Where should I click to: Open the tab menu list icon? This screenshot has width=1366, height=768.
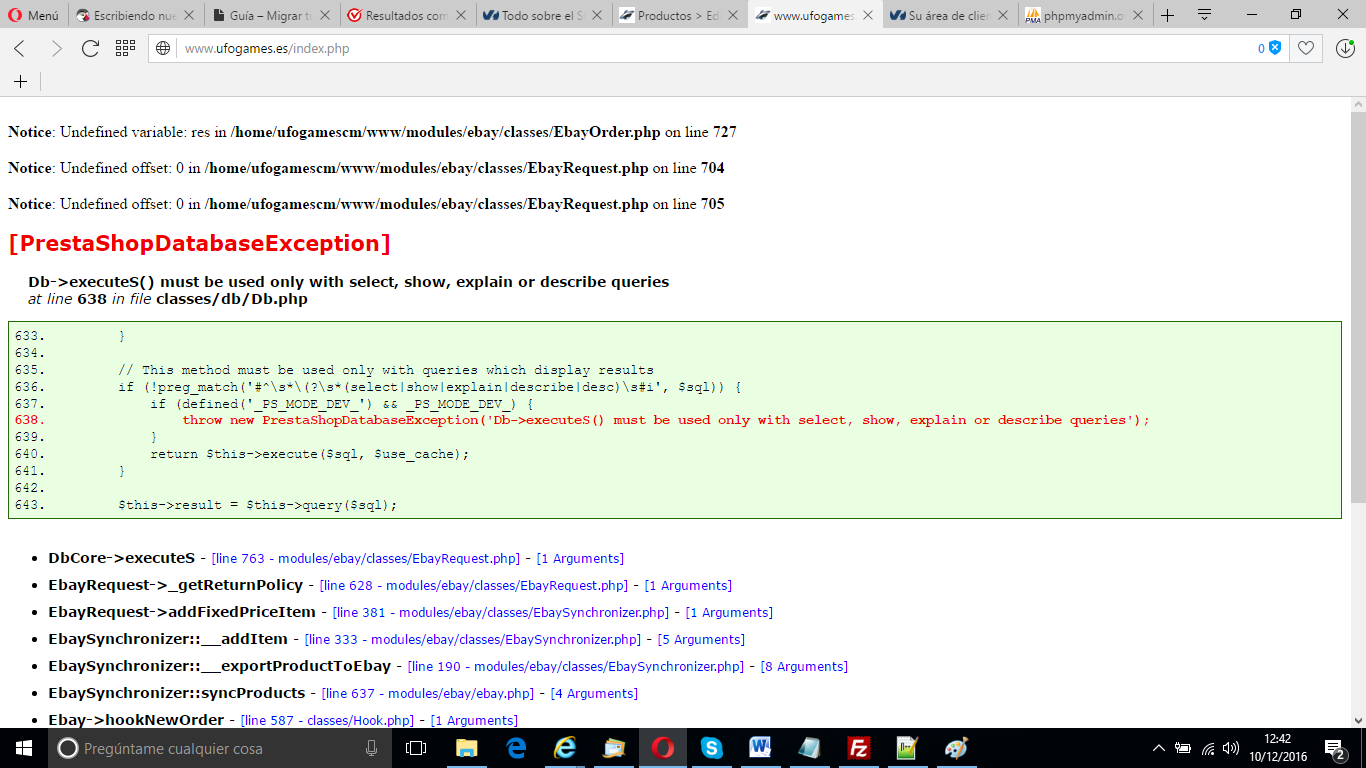(x=1204, y=15)
